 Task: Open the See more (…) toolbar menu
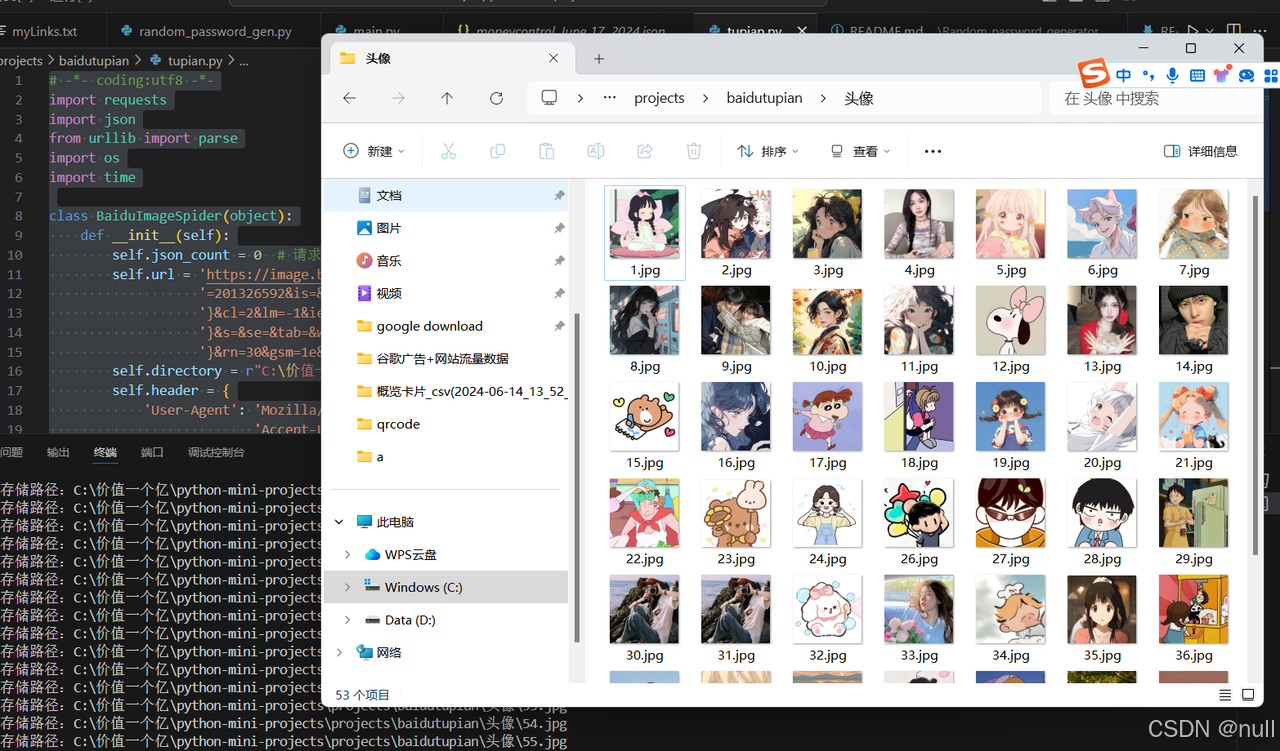(933, 151)
